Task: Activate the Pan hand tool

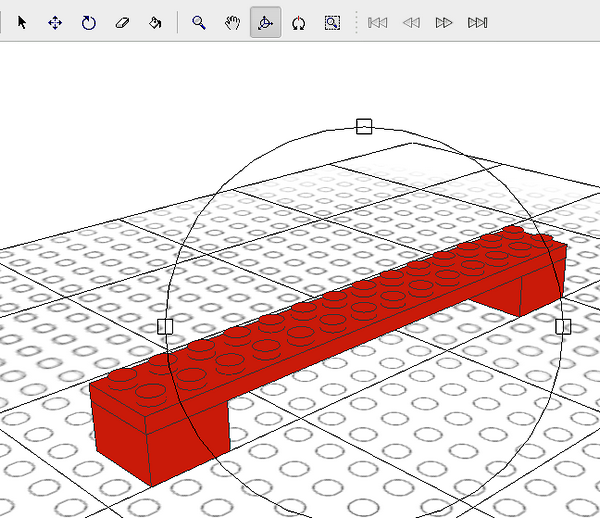Action: point(232,23)
